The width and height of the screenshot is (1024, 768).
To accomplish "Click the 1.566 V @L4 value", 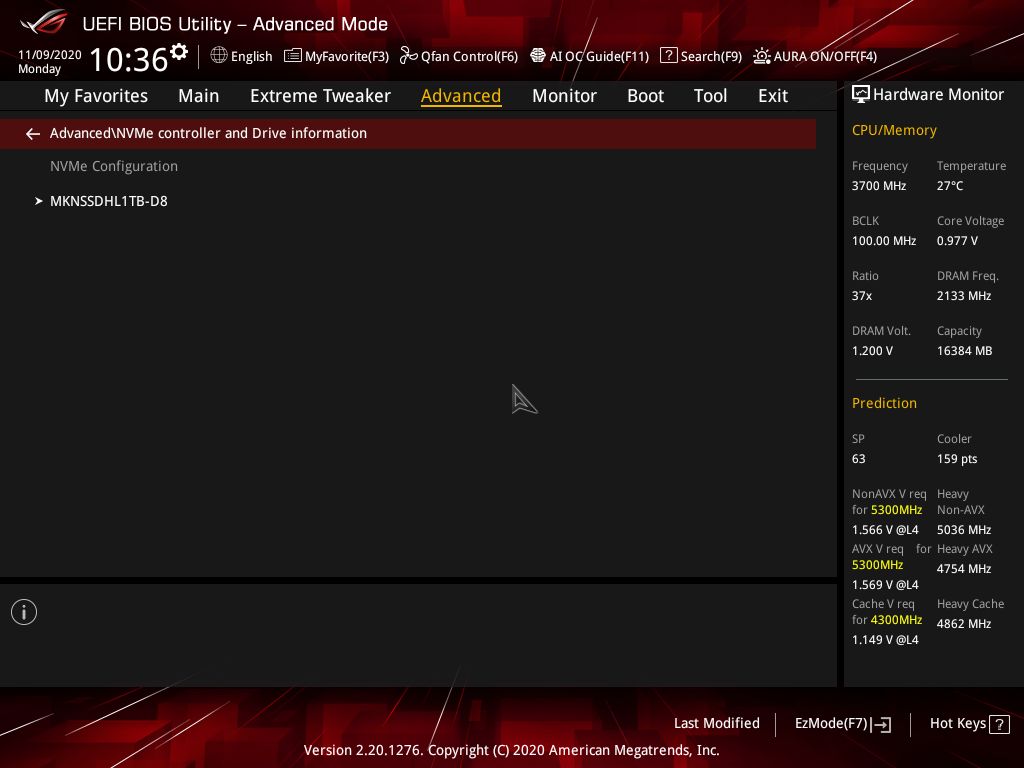I will coord(885,530).
